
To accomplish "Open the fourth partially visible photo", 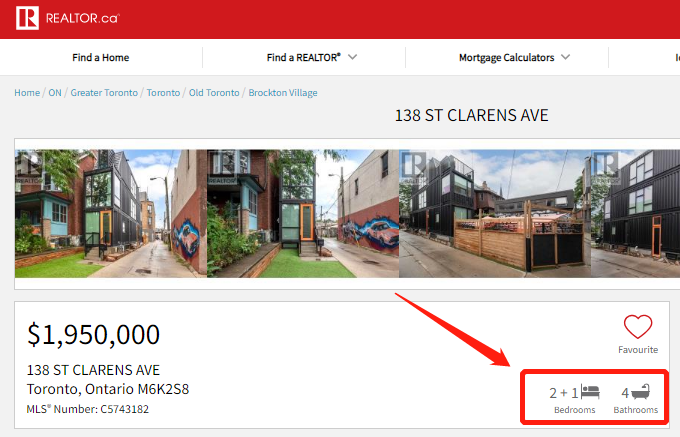I will (x=635, y=213).
